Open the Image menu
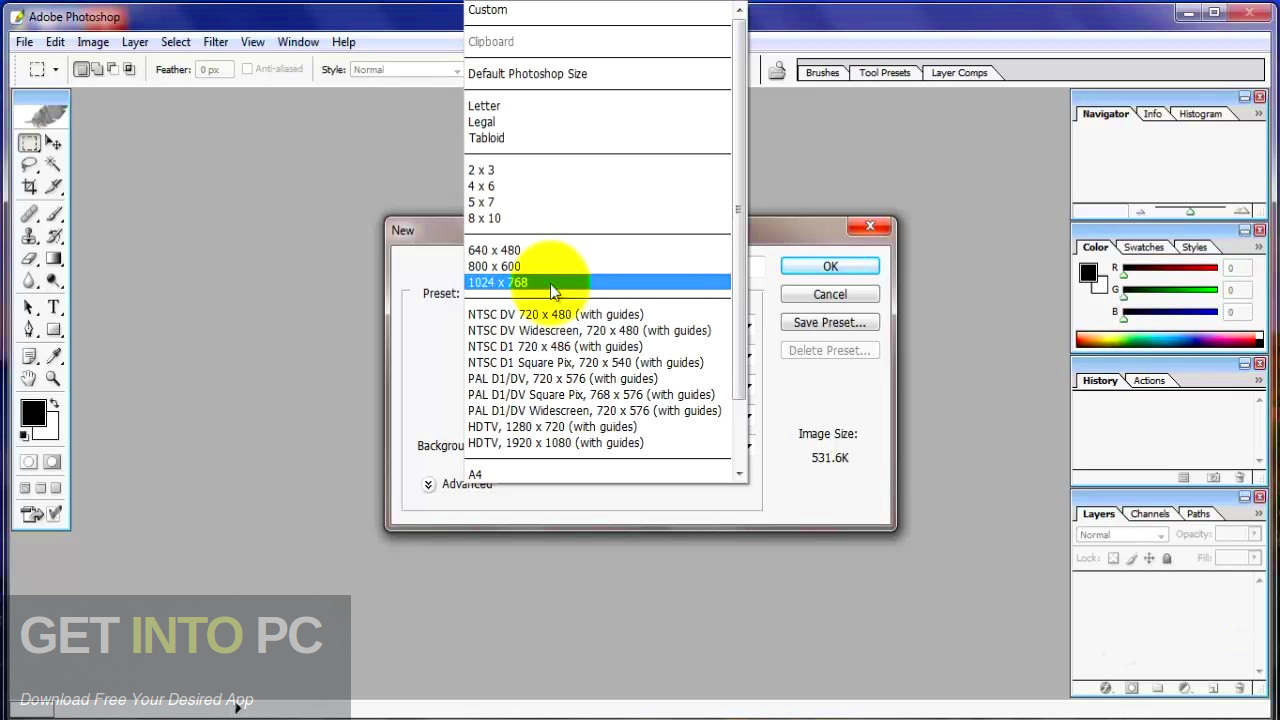 93,42
